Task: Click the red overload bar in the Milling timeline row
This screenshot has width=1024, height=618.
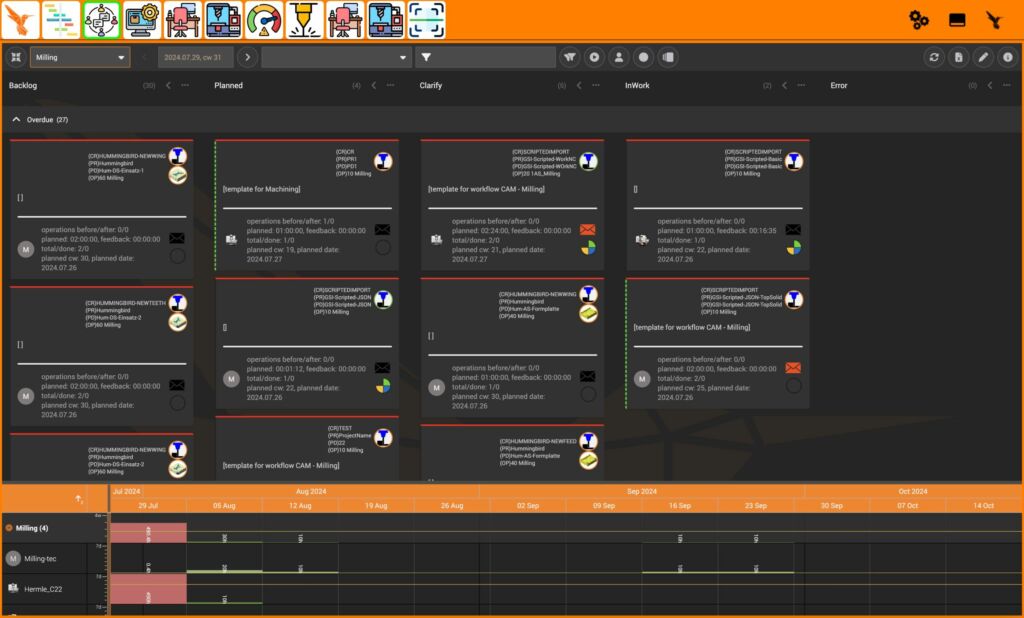Action: pos(148,532)
